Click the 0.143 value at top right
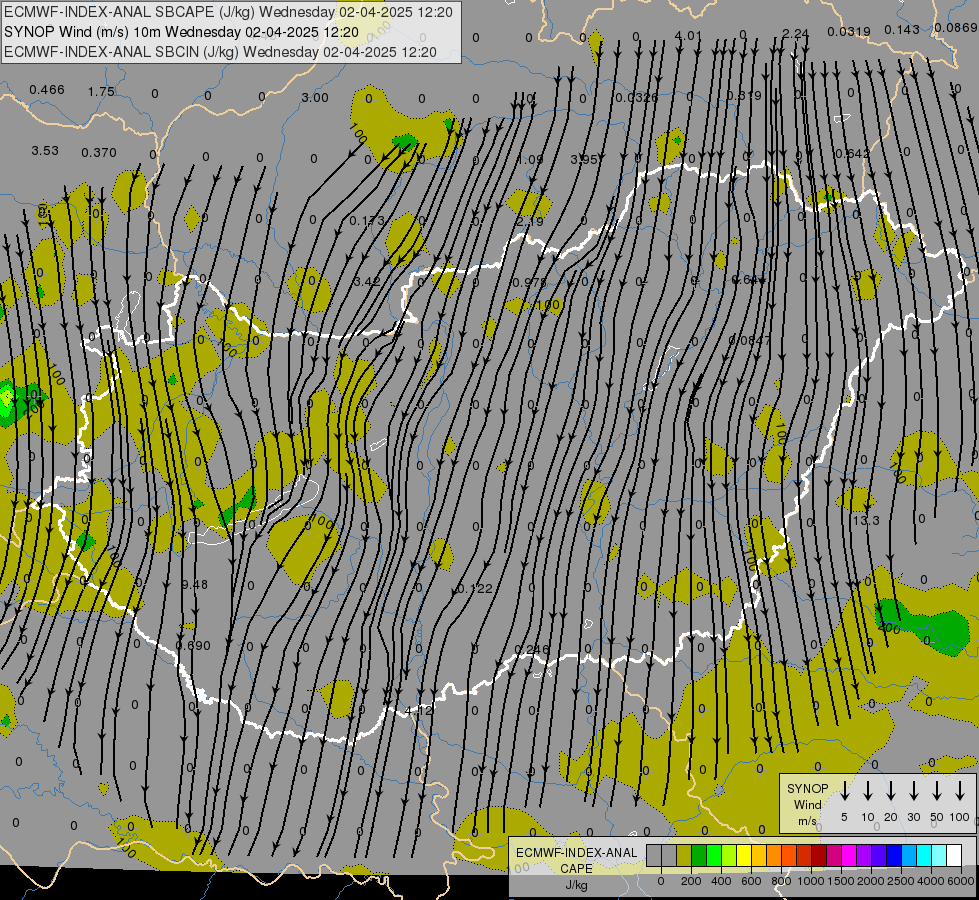Screen dimensions: 979x900 point(902,29)
